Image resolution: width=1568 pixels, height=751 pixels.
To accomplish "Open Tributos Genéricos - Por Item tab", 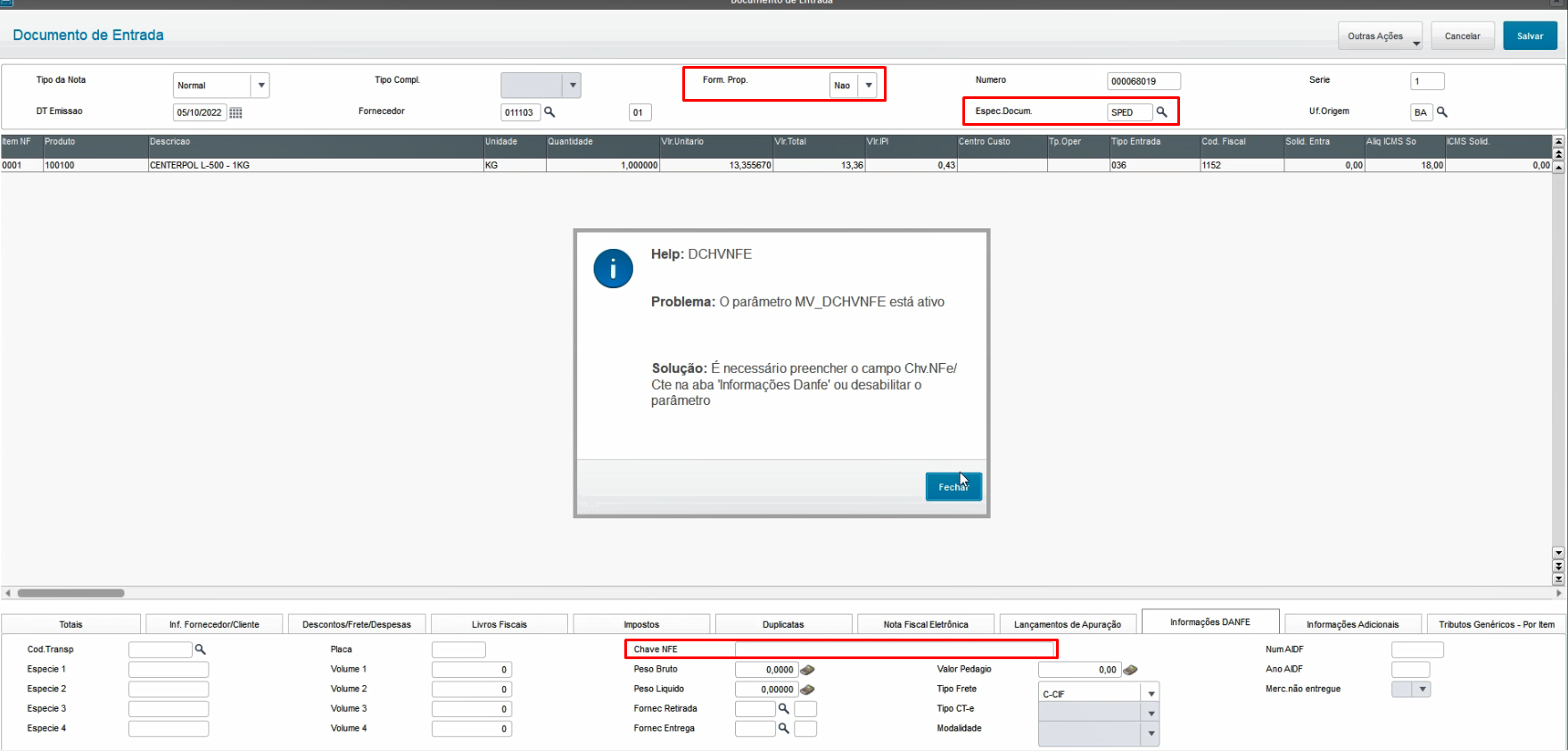I will [x=1496, y=624].
